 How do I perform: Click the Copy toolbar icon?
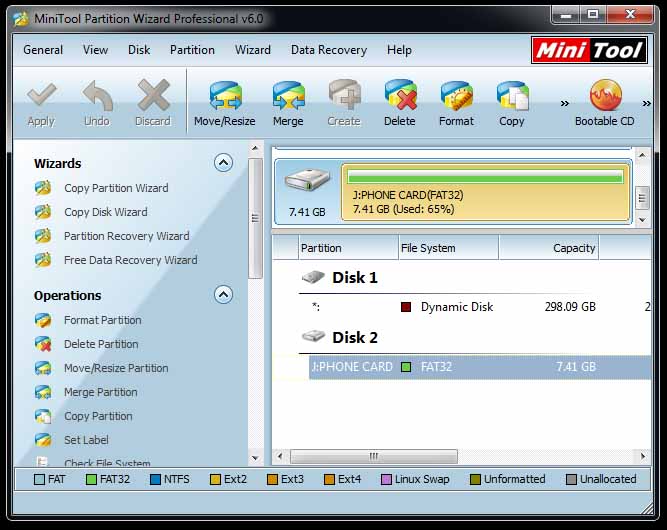coord(512,95)
